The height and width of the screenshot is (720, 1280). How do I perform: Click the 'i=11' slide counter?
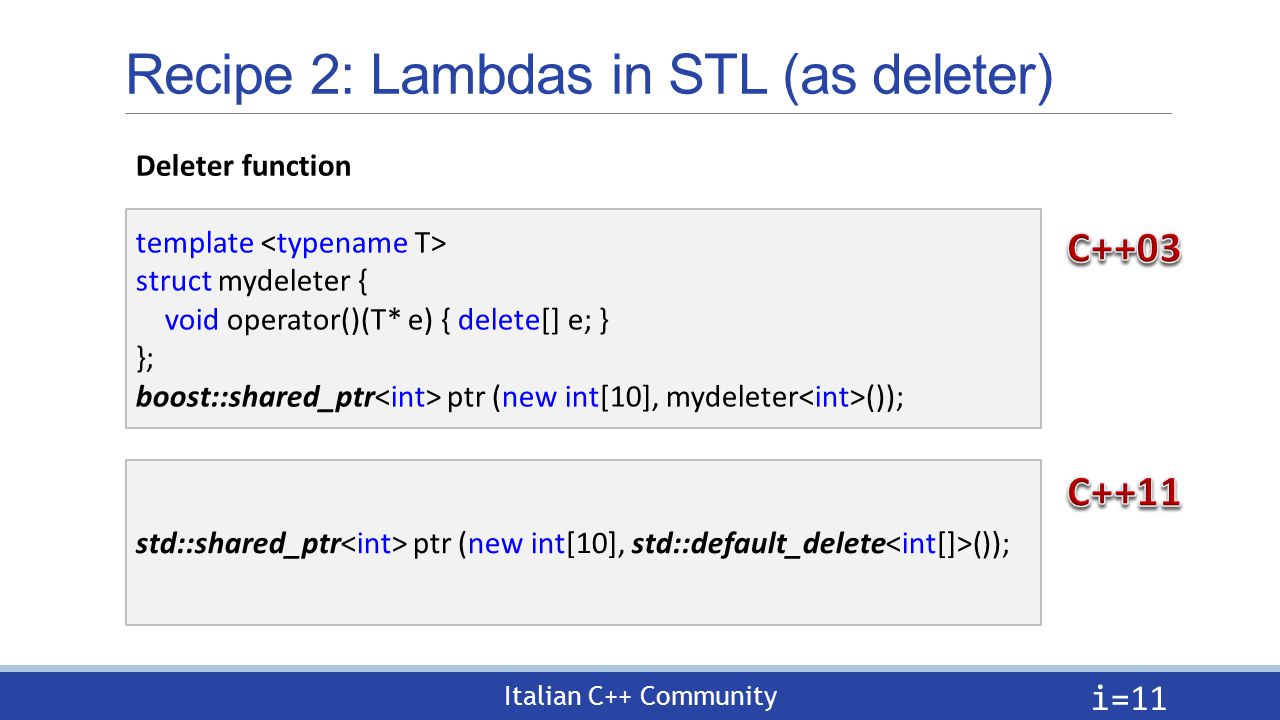click(x=1130, y=698)
